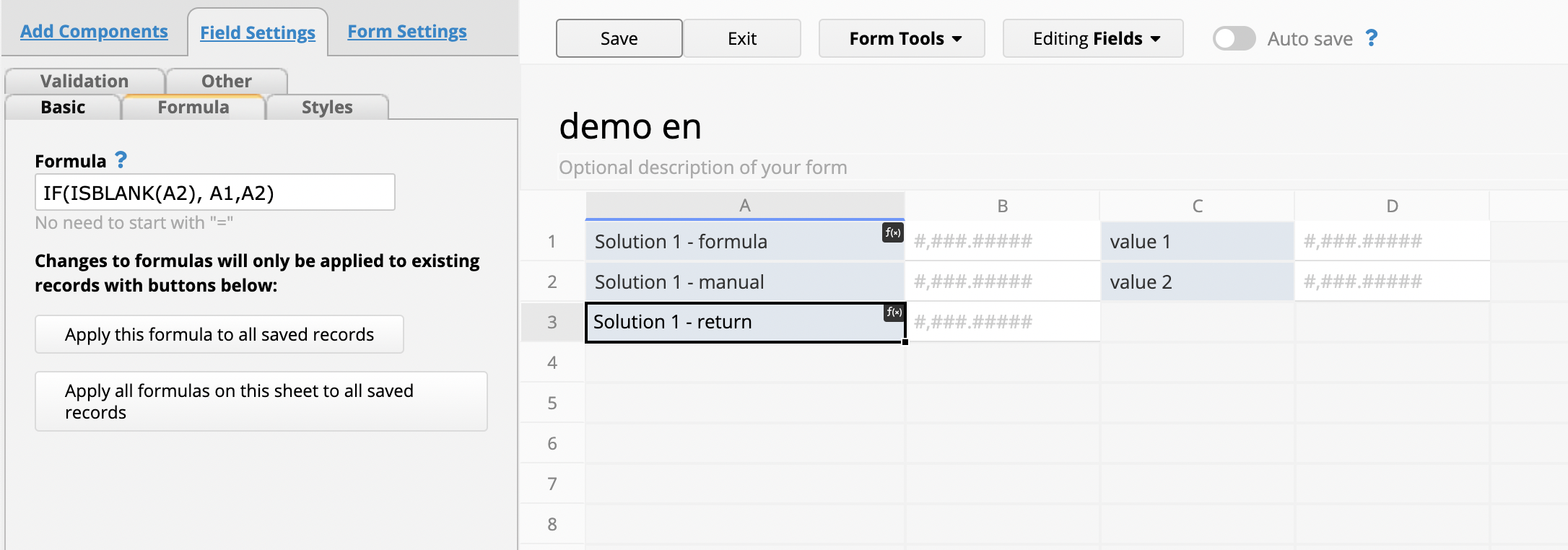Click the formula icon in cell A3

point(894,312)
